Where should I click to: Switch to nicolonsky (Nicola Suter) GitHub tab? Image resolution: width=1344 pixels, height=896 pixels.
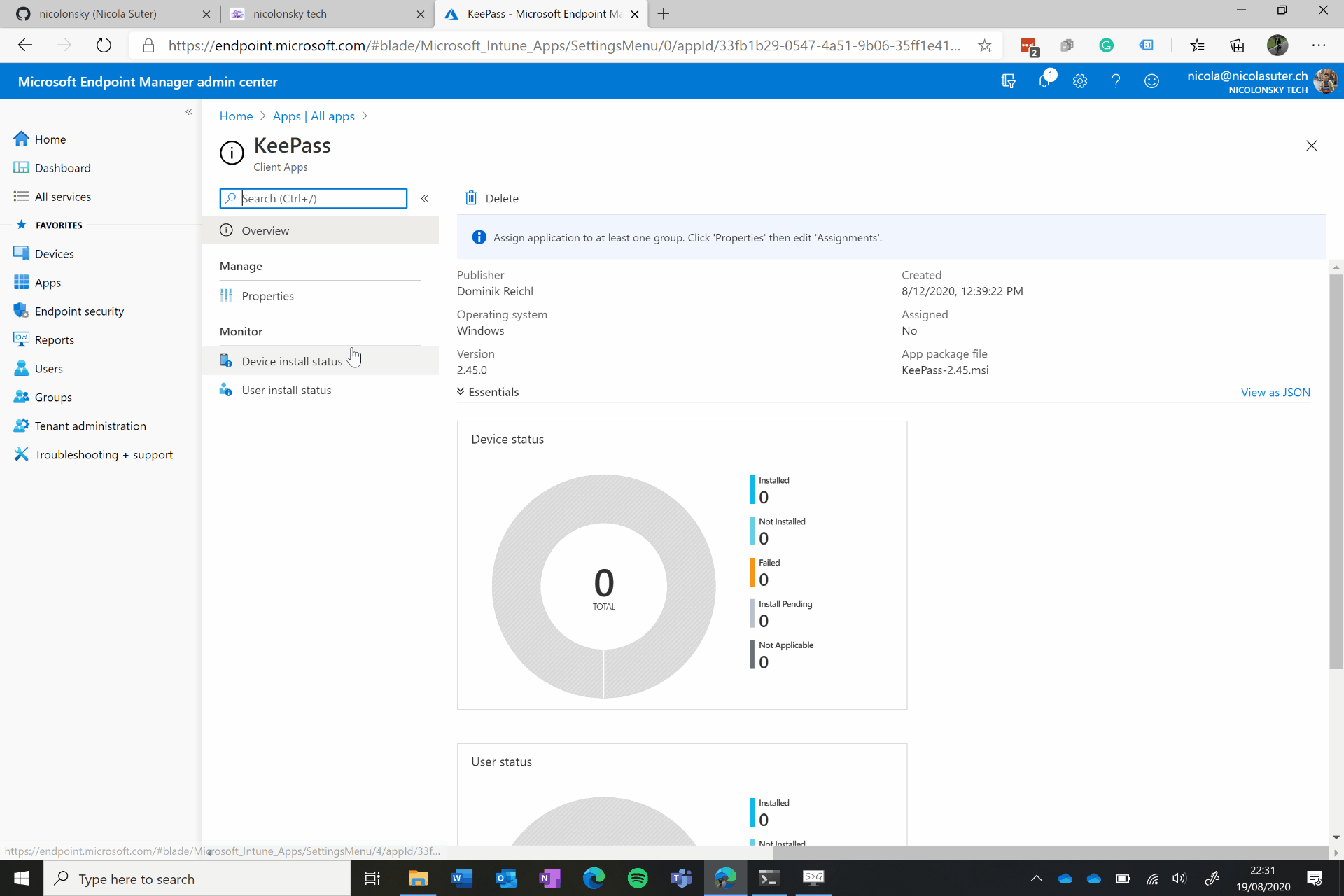click(112, 14)
